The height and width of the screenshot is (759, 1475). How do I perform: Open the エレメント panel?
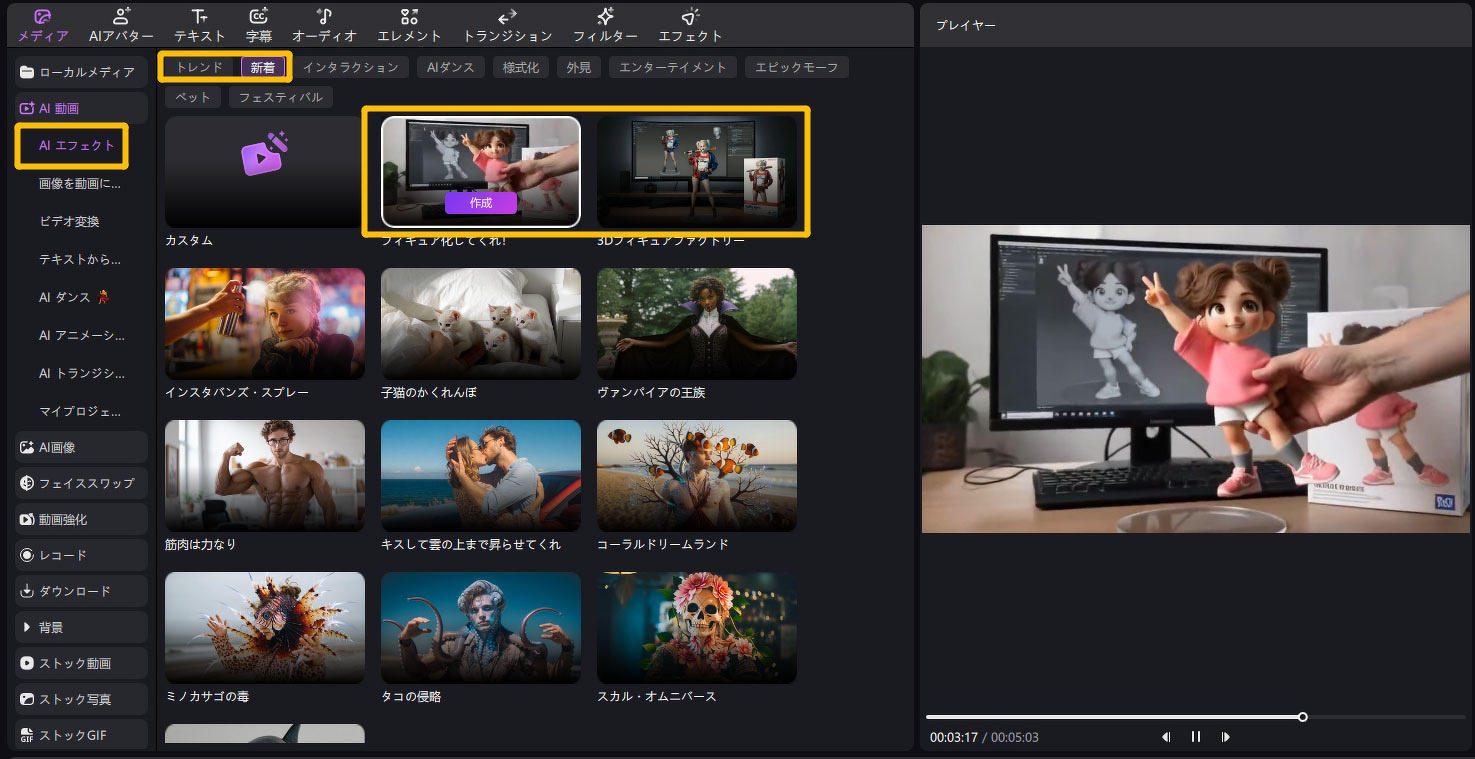pos(409,25)
